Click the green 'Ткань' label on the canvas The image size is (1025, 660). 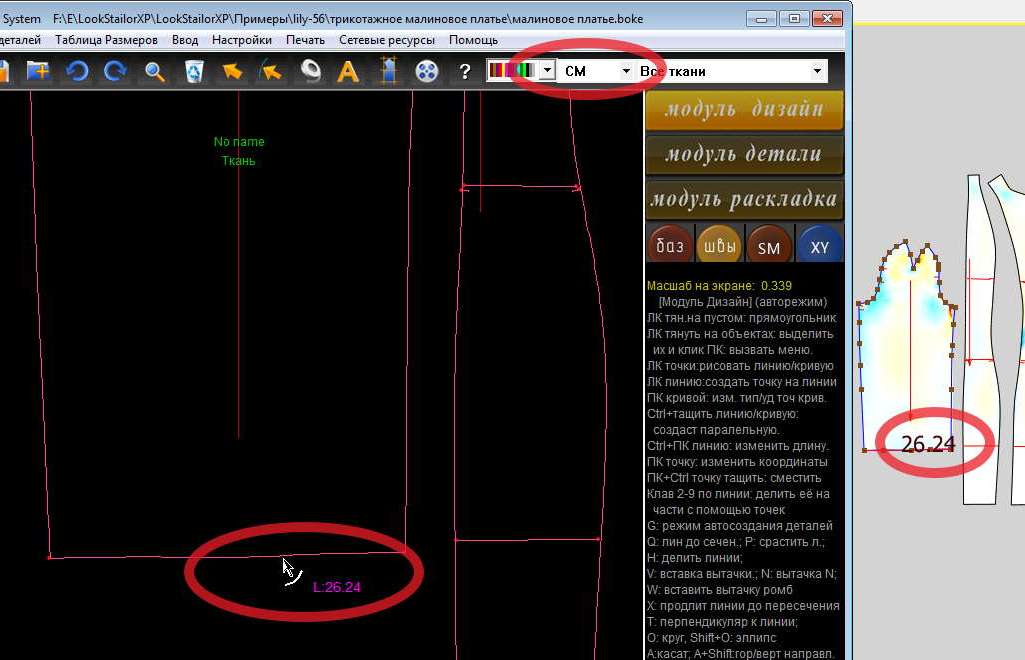tap(239, 161)
